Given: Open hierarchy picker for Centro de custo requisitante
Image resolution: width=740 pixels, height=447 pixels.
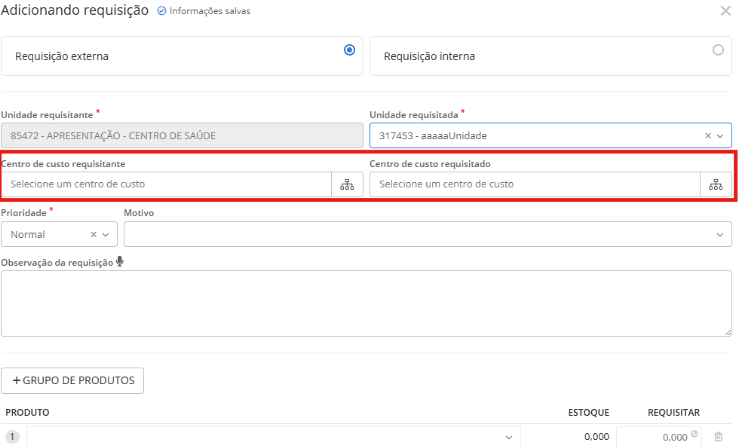Looking at the screenshot, I should click(x=347, y=185).
